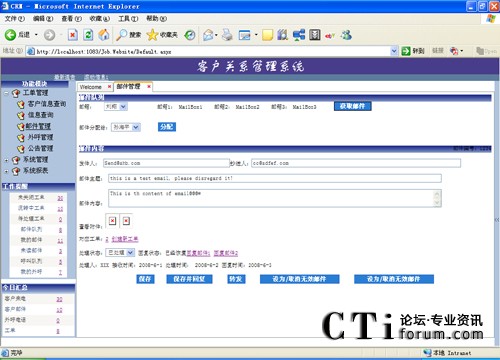This screenshot has height=360, width=500.
Task: Click the 保存并回复 button
Action: [189, 279]
